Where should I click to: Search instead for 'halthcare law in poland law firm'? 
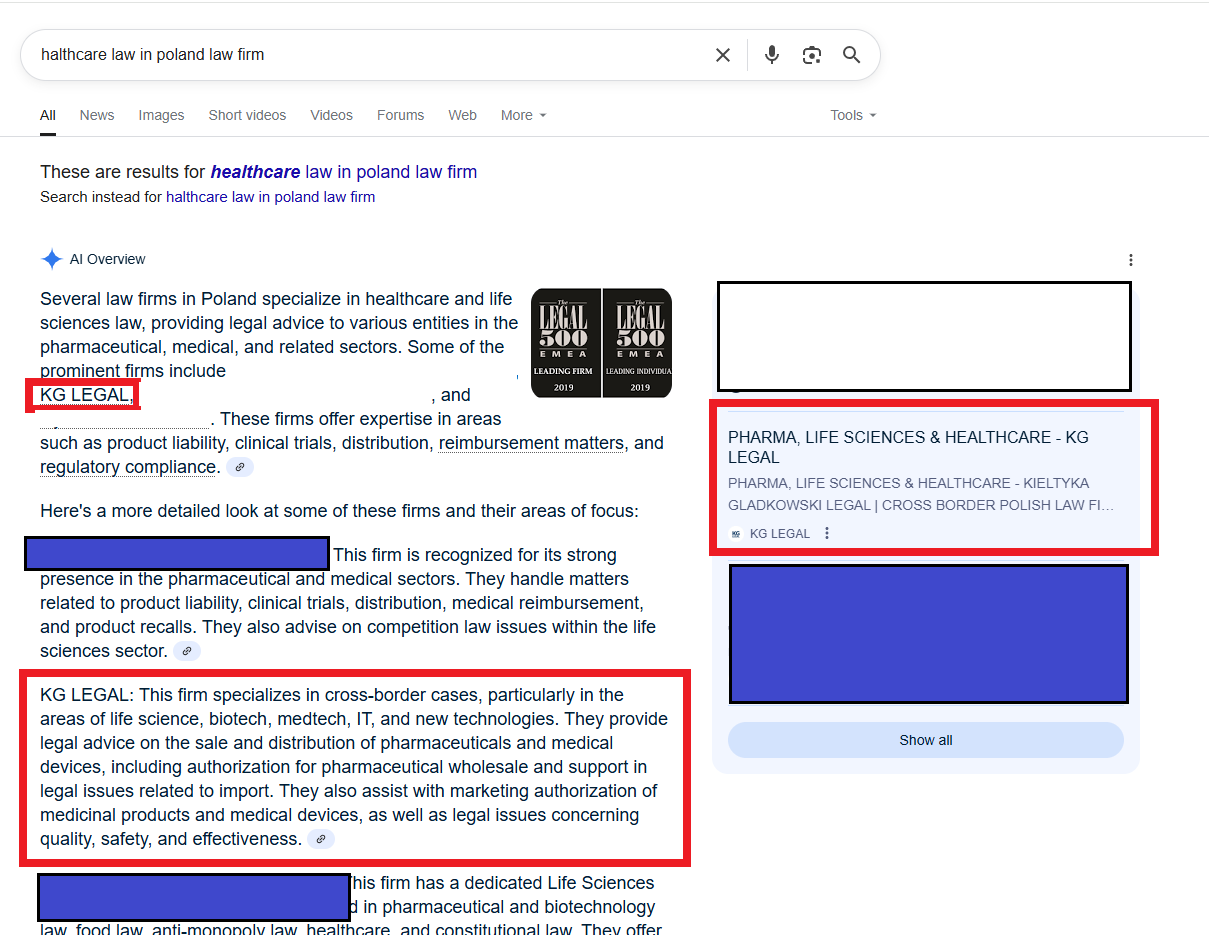[x=271, y=197]
